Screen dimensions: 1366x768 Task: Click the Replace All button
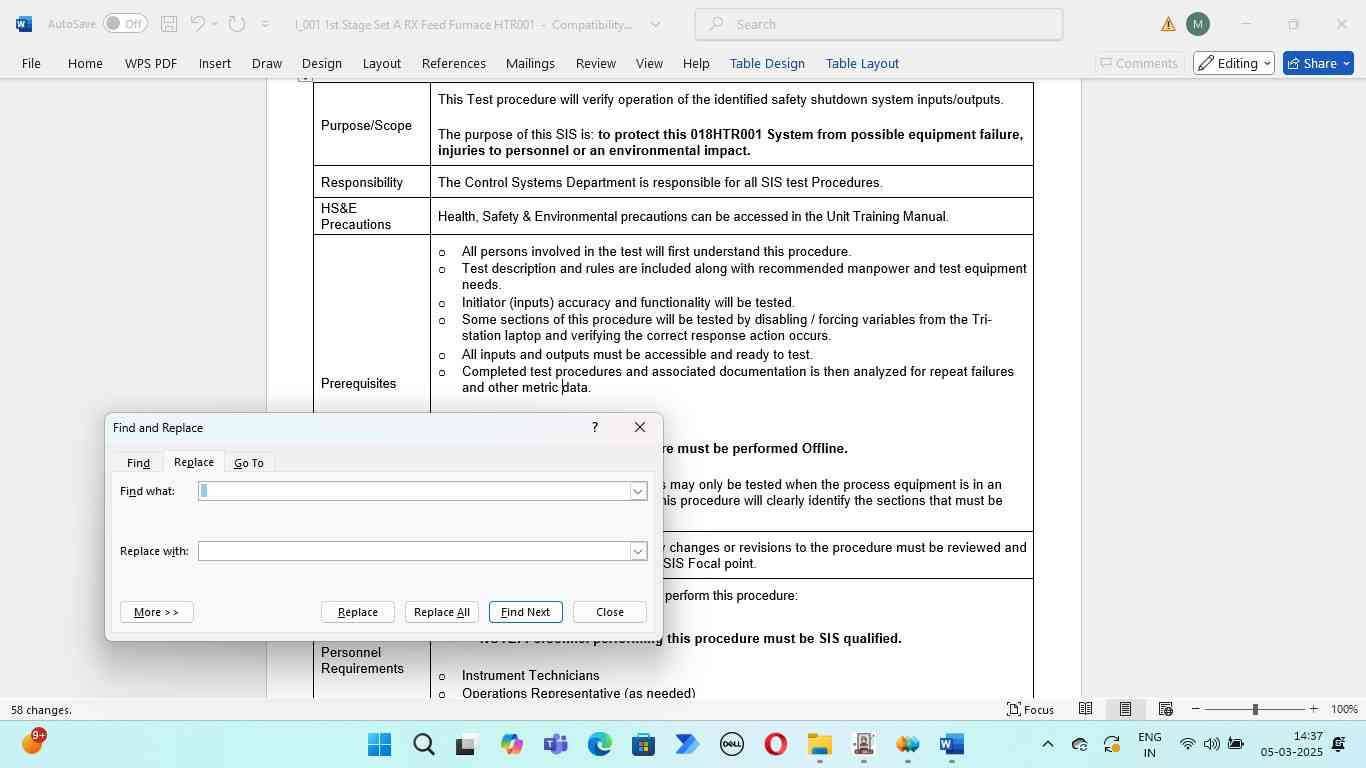442,612
